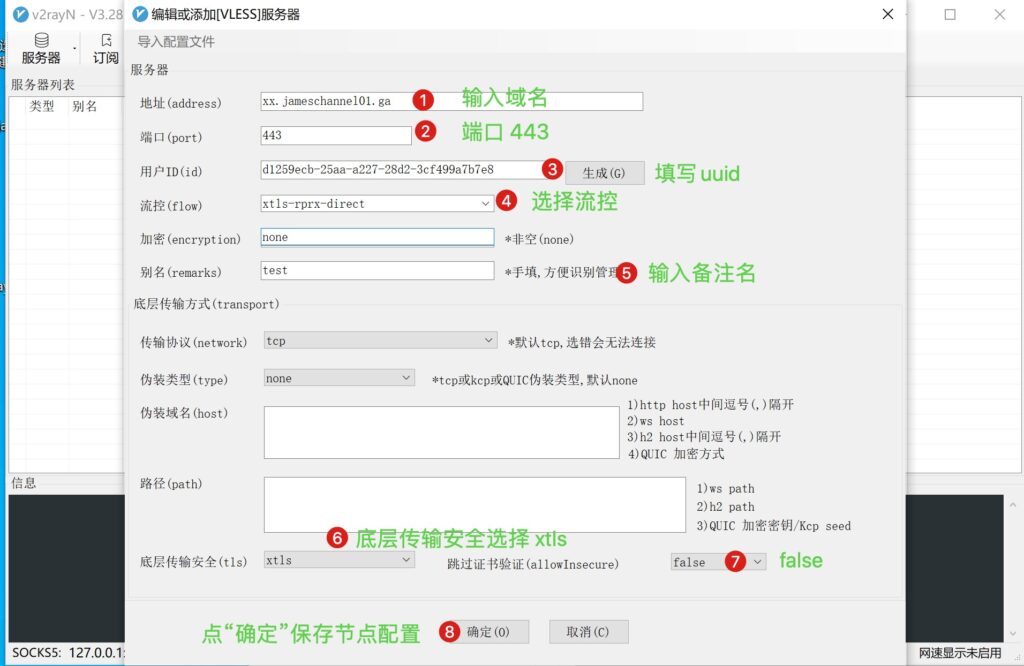Click scroll-up arrow of the 信息 log panel
Viewport: 1024px width, 666px height.
click(1013, 505)
